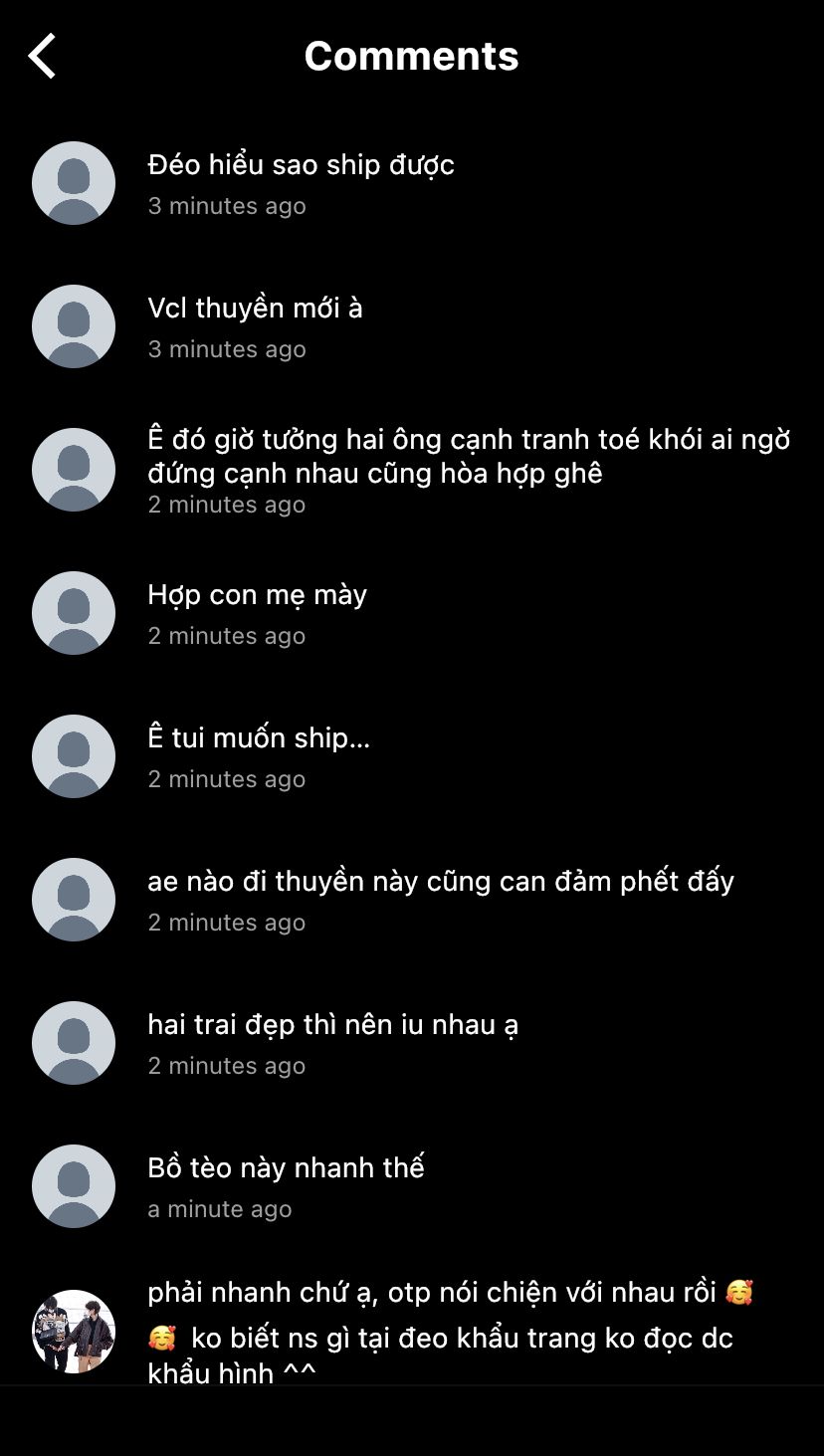Viewport: 824px width, 1456px height.
Task: Tap the comment "Ê tui muốn ship..."
Action: [259, 738]
